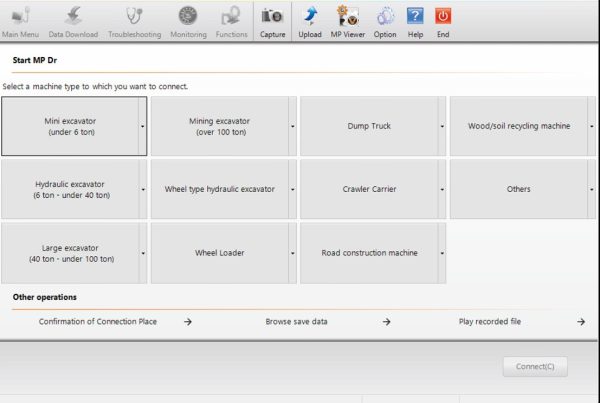Expand Road construction machine dropdown arrow
This screenshot has width=600, height=403.
(442, 253)
